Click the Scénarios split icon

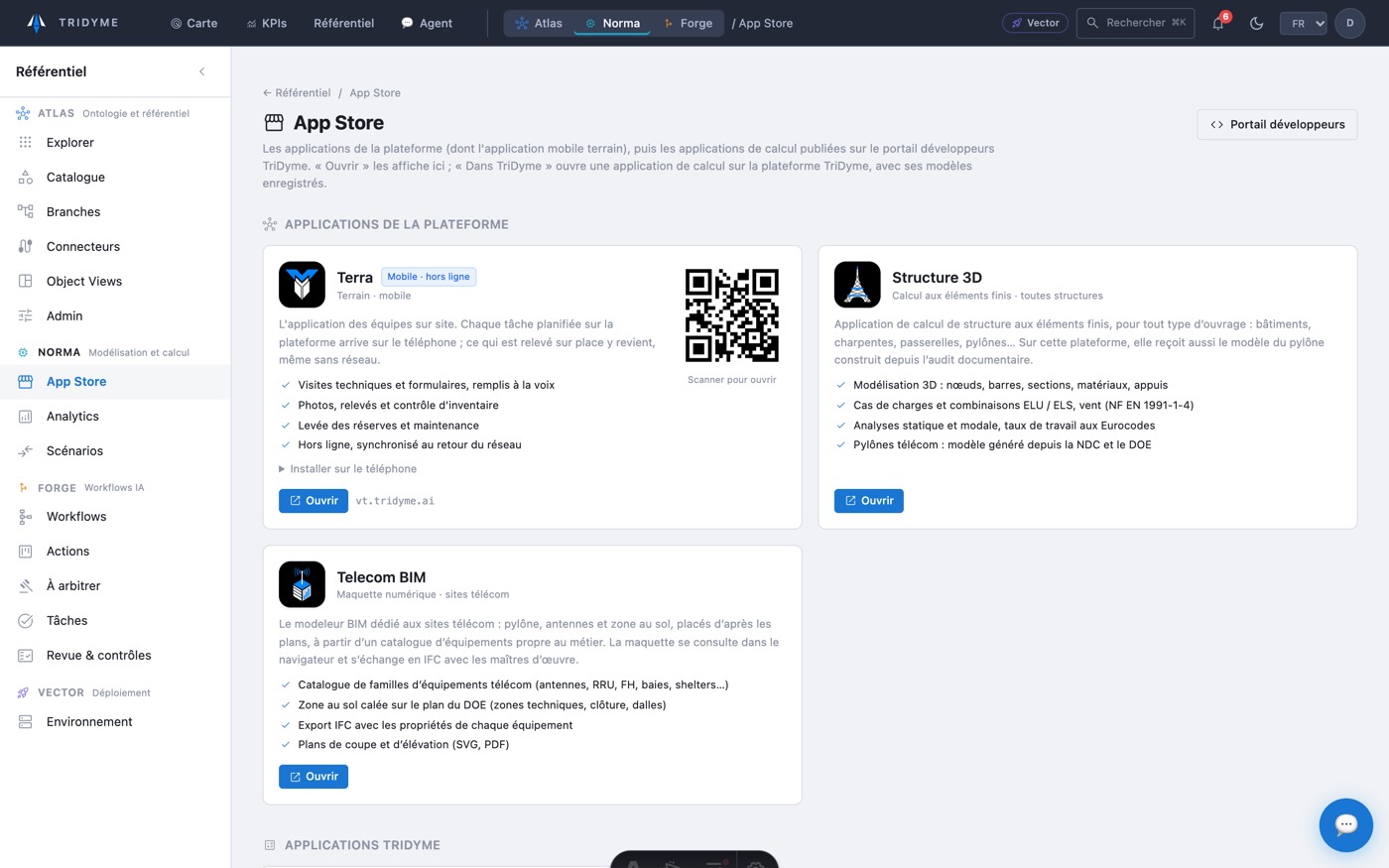[26, 450]
